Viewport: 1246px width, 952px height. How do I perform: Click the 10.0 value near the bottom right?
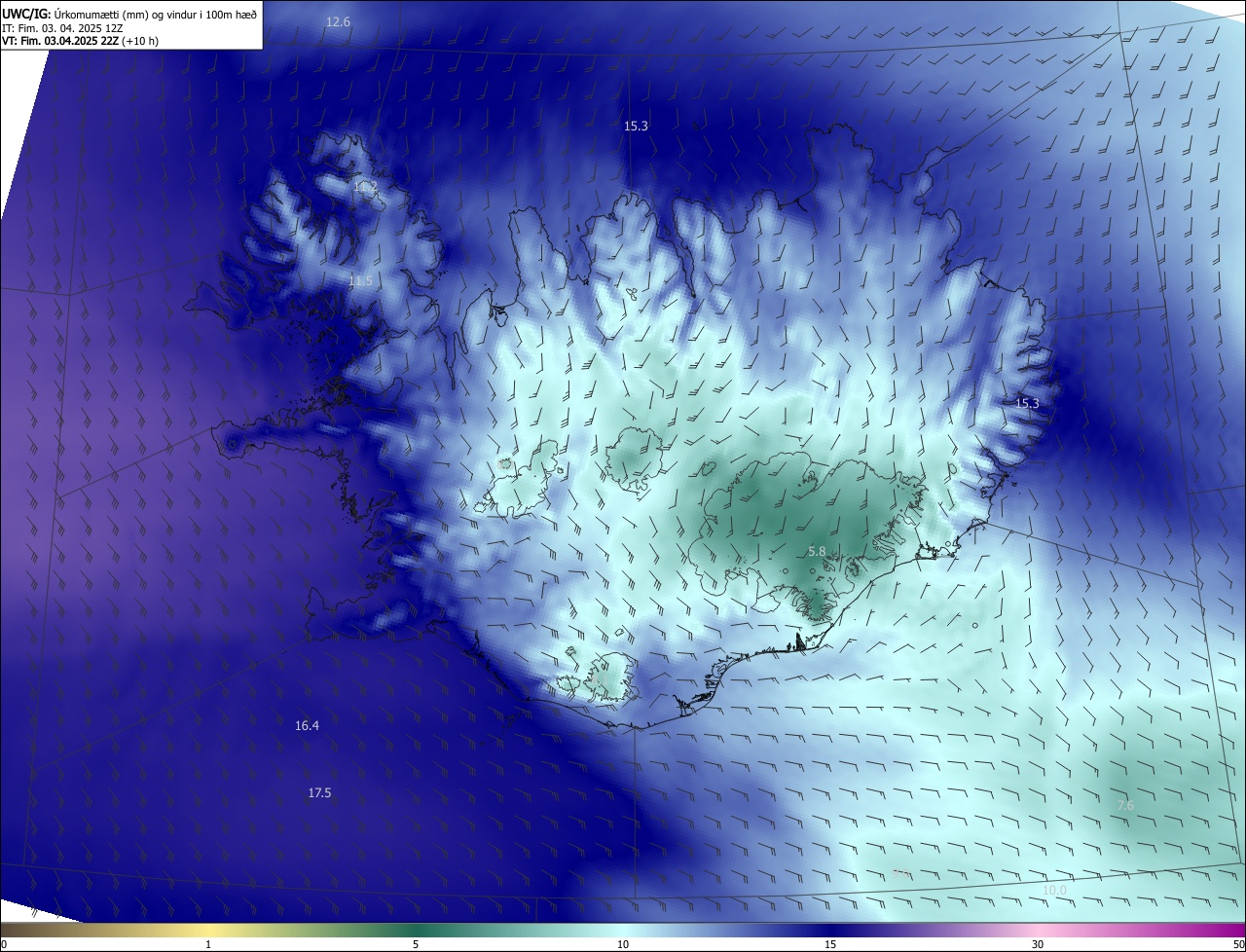point(1054,891)
